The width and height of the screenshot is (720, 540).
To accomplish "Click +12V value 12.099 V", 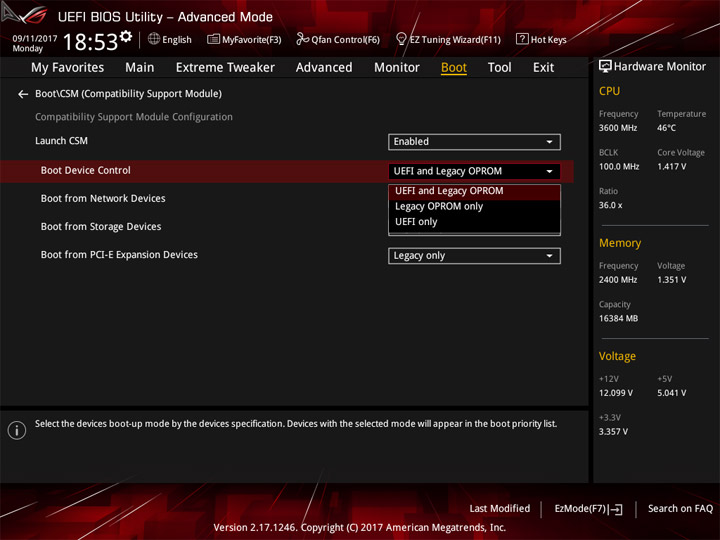I will point(615,393).
